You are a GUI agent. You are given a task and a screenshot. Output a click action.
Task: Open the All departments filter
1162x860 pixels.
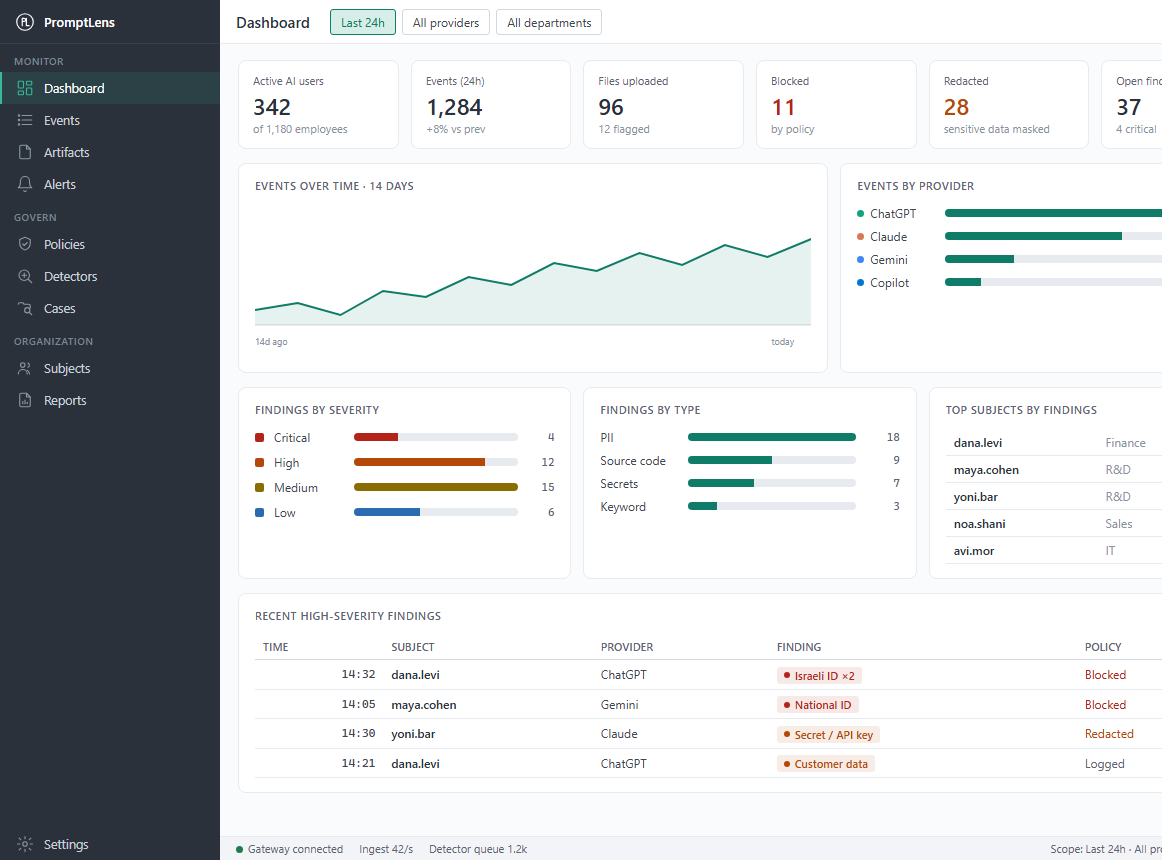tap(549, 22)
